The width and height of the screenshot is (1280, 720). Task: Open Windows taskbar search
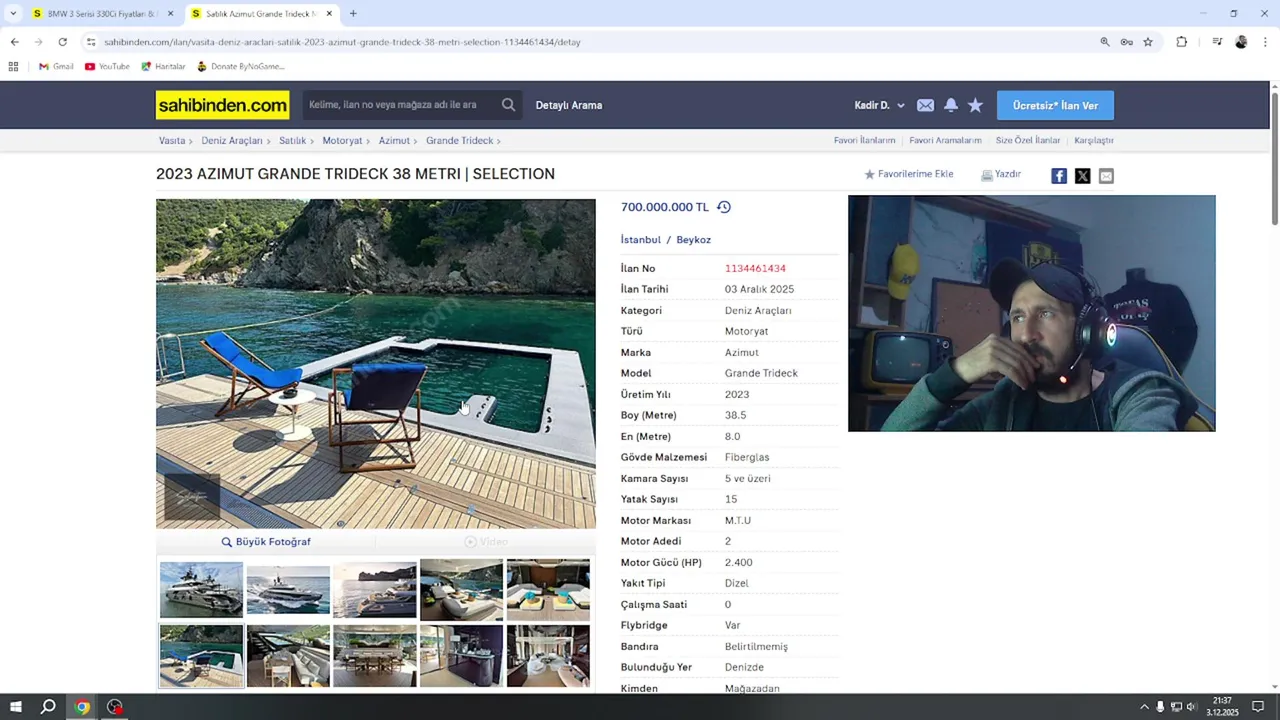(48, 707)
